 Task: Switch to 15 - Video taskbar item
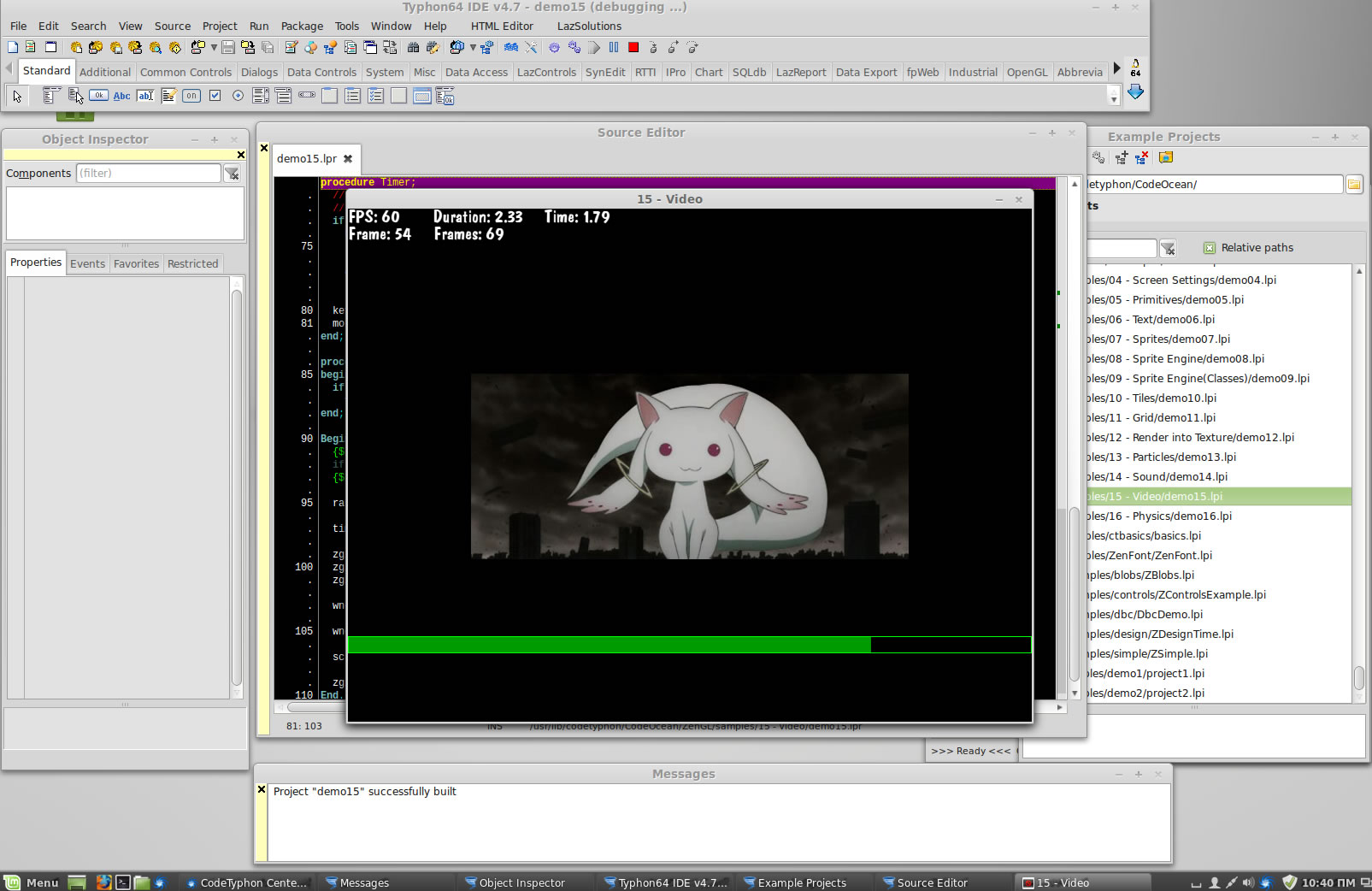pyautogui.click(x=1081, y=882)
